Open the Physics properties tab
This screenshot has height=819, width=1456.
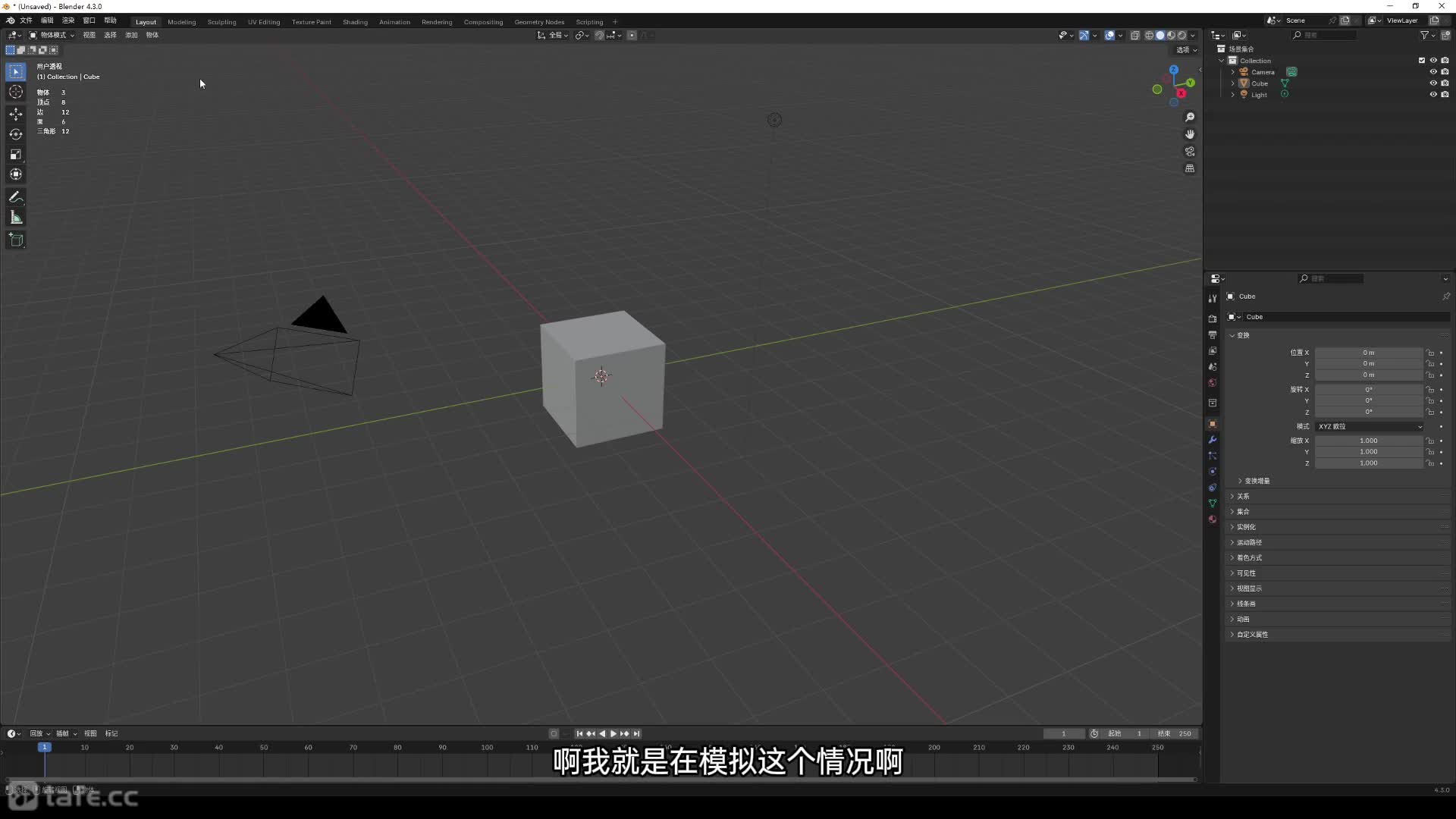pyautogui.click(x=1213, y=472)
